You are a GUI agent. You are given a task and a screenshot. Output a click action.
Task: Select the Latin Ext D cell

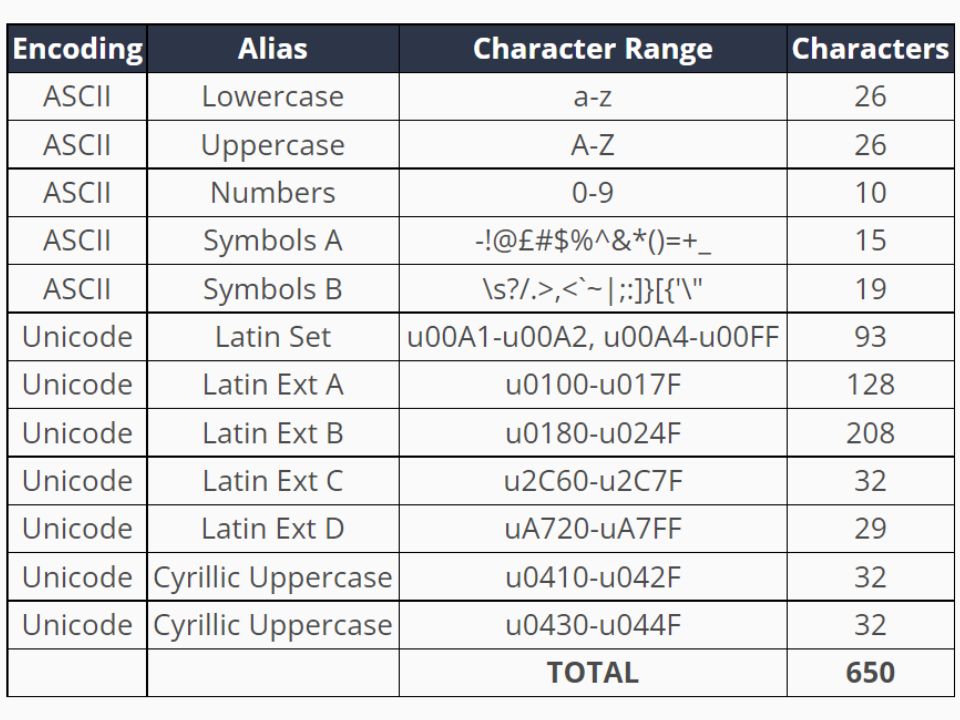(x=273, y=529)
